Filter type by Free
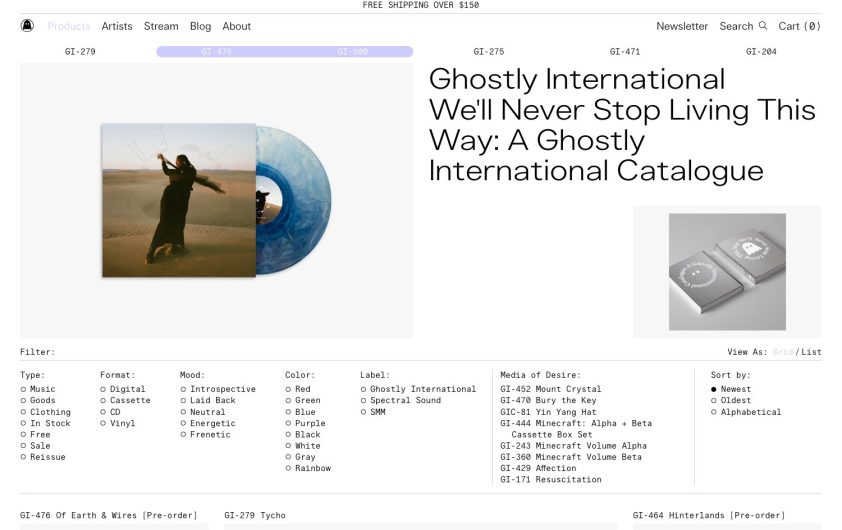Image resolution: width=842 pixels, height=530 pixels. (x=35, y=434)
